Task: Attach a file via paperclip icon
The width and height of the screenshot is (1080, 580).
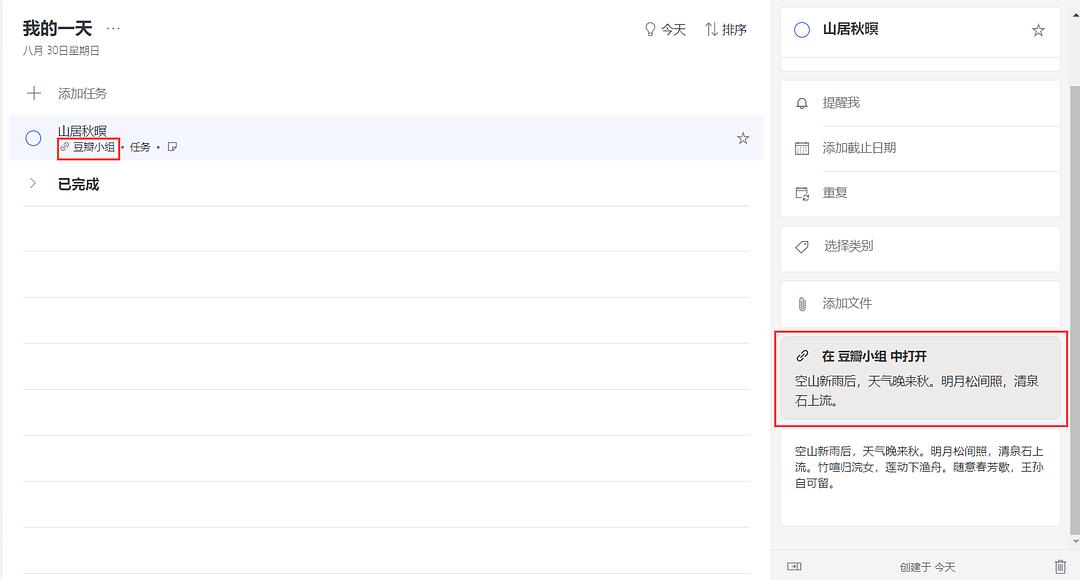Action: pyautogui.click(x=801, y=303)
